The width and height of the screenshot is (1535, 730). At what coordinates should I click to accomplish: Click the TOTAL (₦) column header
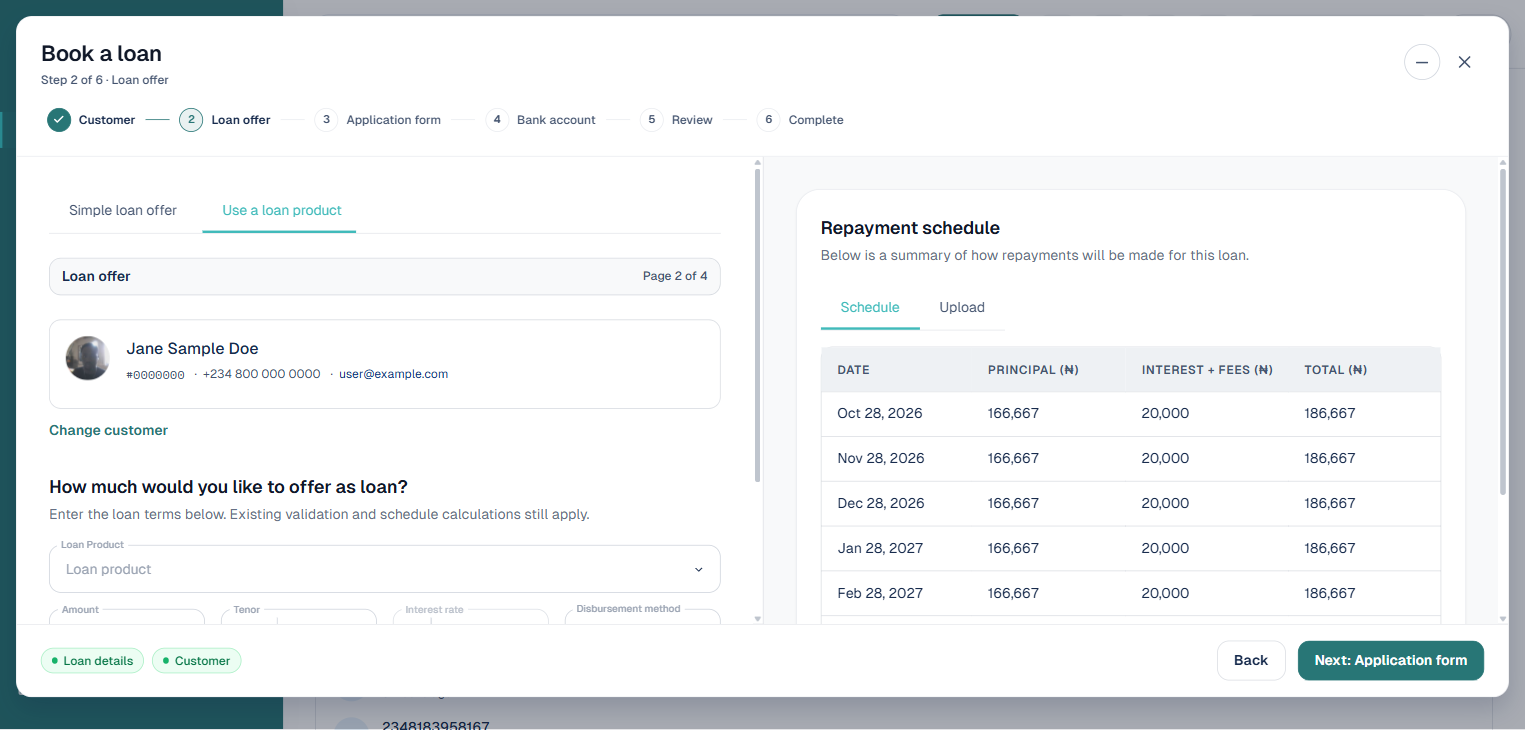click(x=1336, y=370)
